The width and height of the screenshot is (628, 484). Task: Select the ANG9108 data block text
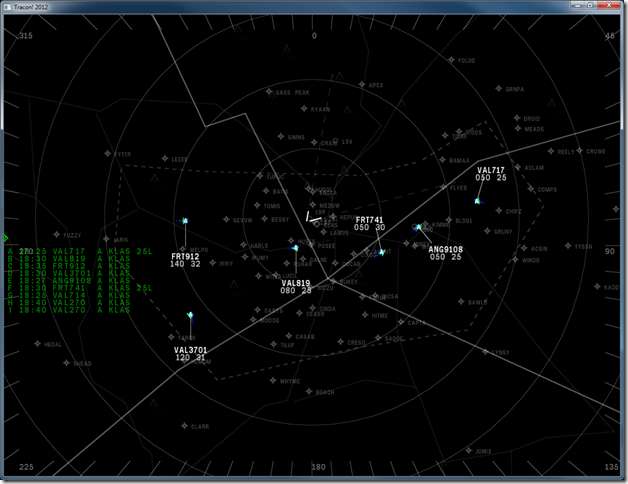[x=445, y=253]
